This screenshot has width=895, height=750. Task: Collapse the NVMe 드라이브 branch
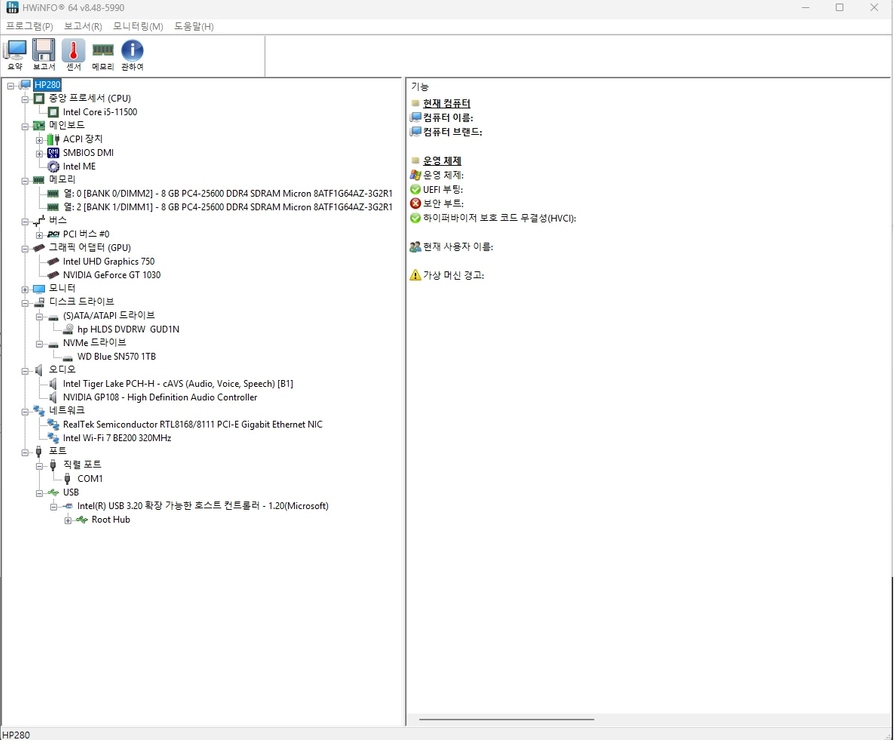pos(39,345)
